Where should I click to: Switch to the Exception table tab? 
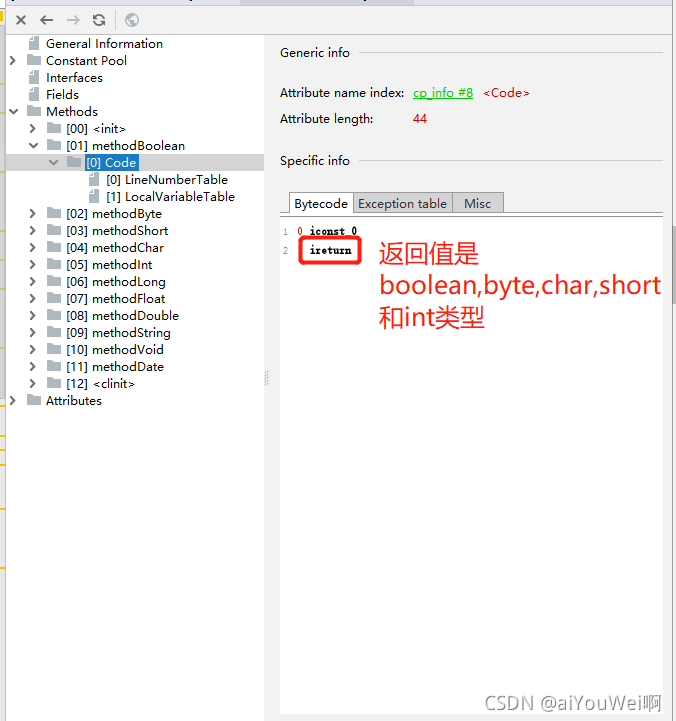coord(403,203)
